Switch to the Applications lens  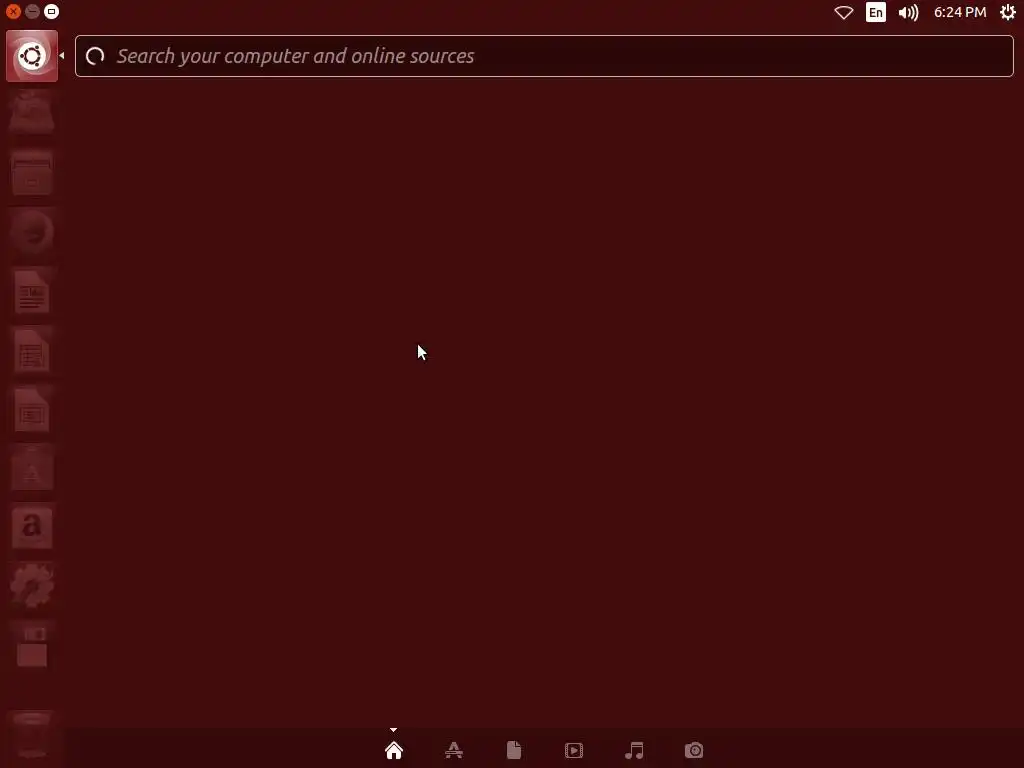tap(454, 750)
